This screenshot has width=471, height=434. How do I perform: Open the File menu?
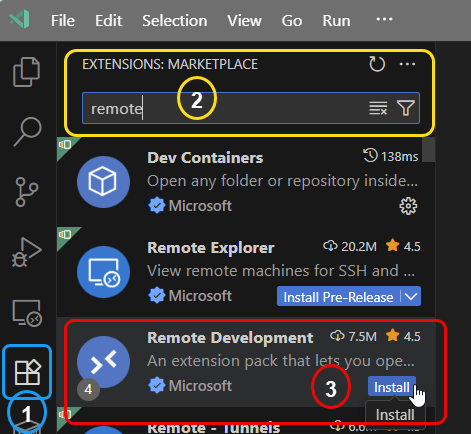tap(63, 21)
